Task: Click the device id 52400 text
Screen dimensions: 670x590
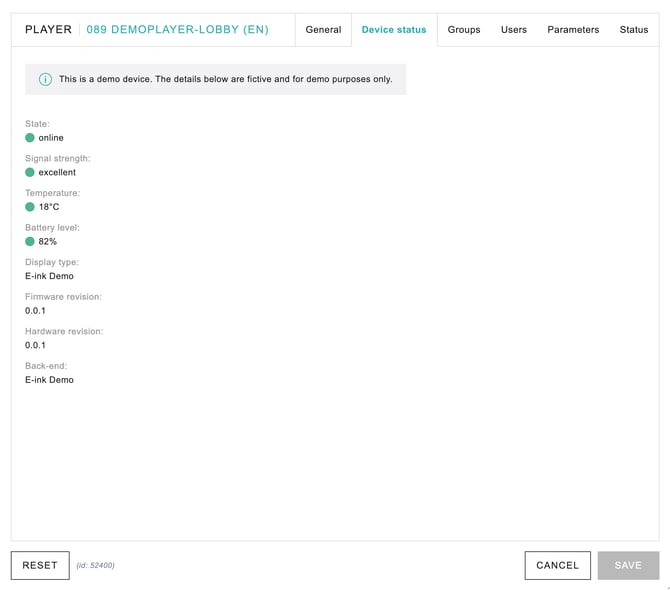Action: 96,566
